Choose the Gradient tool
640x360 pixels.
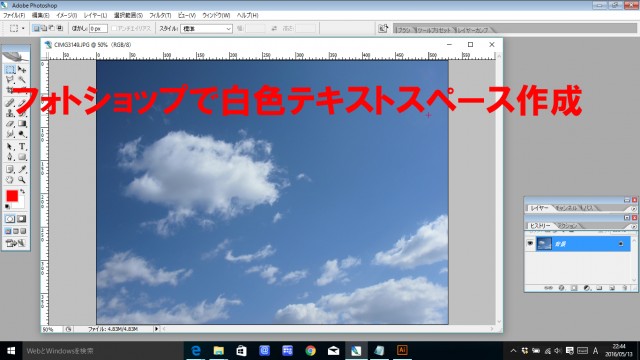(22, 124)
